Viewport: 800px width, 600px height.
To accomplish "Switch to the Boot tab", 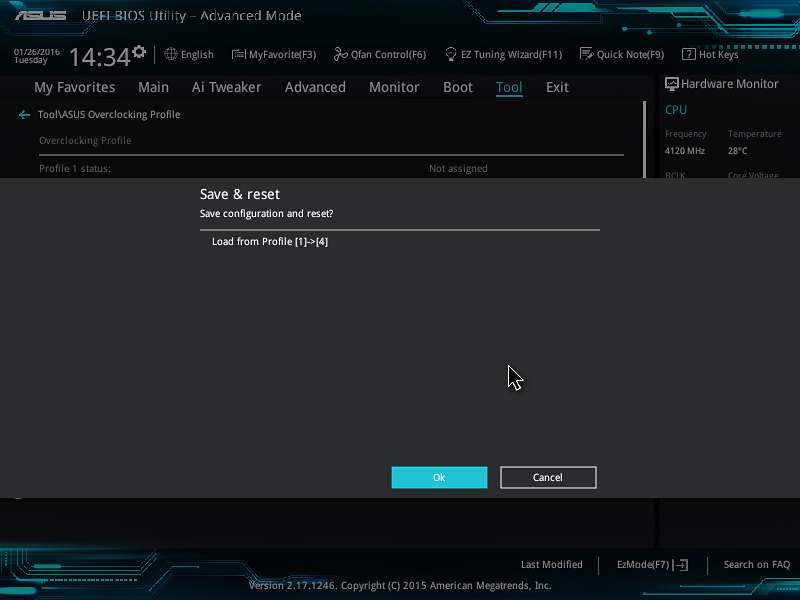I will [458, 87].
